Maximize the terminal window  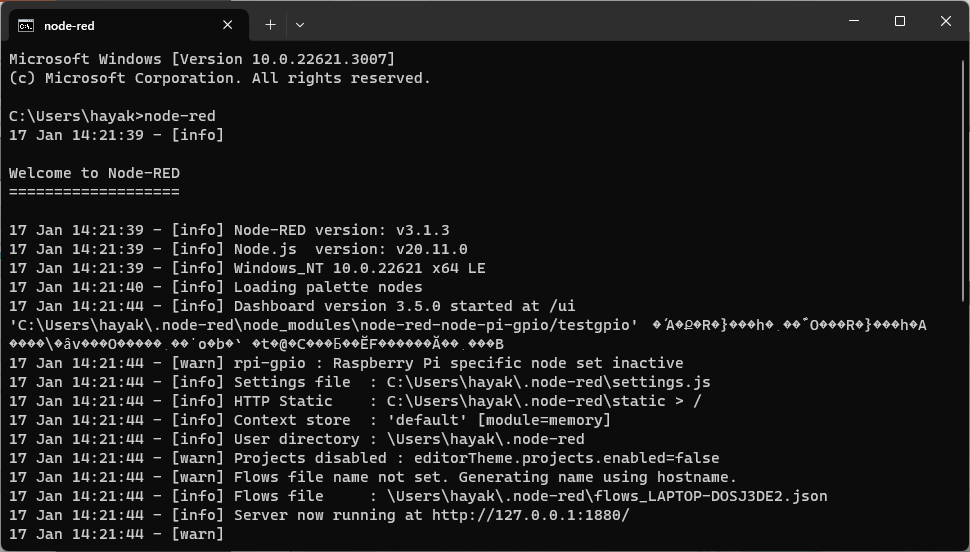pos(900,22)
